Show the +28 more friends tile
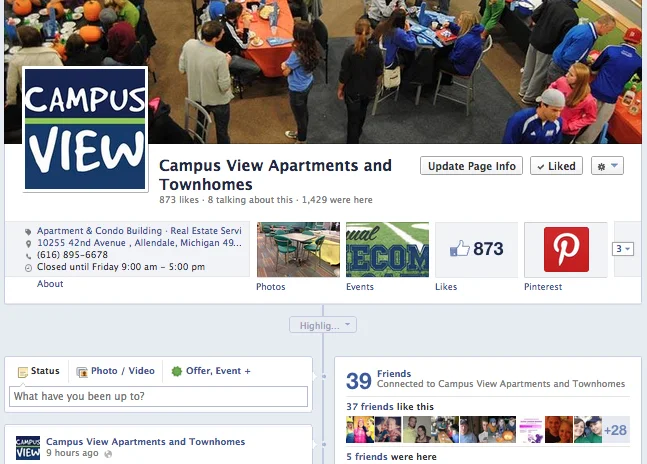This screenshot has width=647, height=464. coord(616,430)
